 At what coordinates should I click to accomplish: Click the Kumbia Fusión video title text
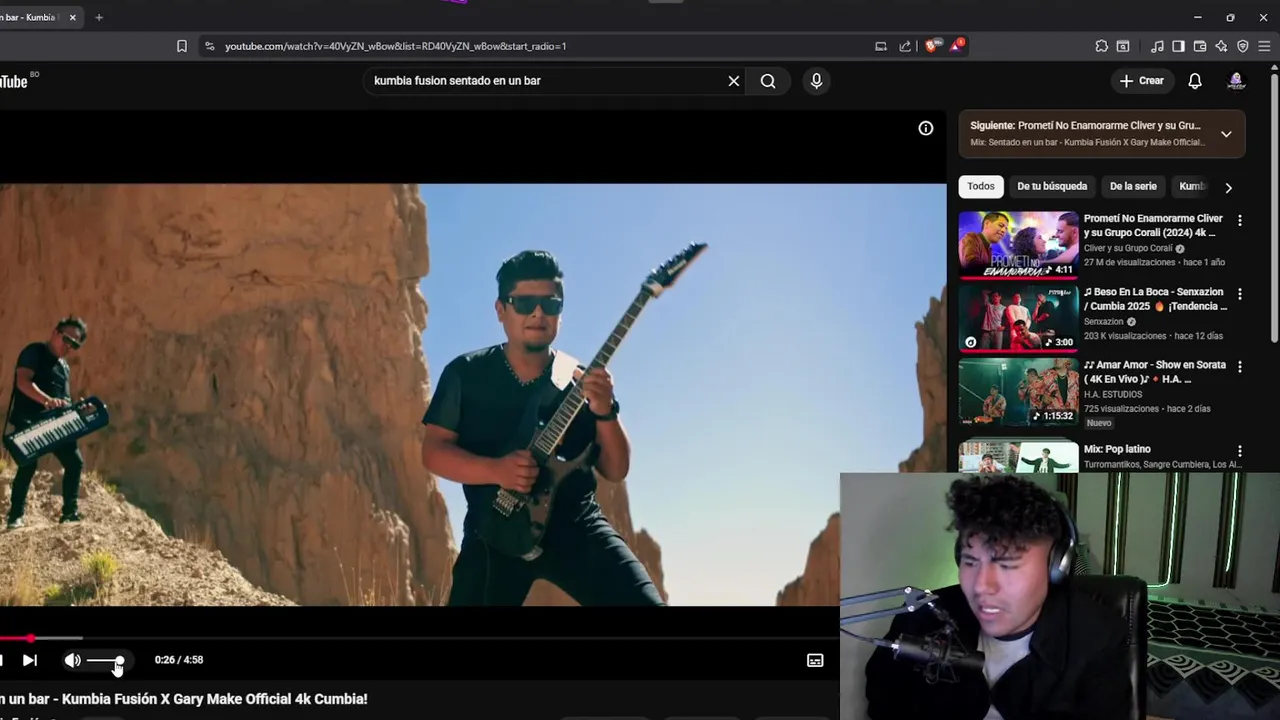click(184, 699)
